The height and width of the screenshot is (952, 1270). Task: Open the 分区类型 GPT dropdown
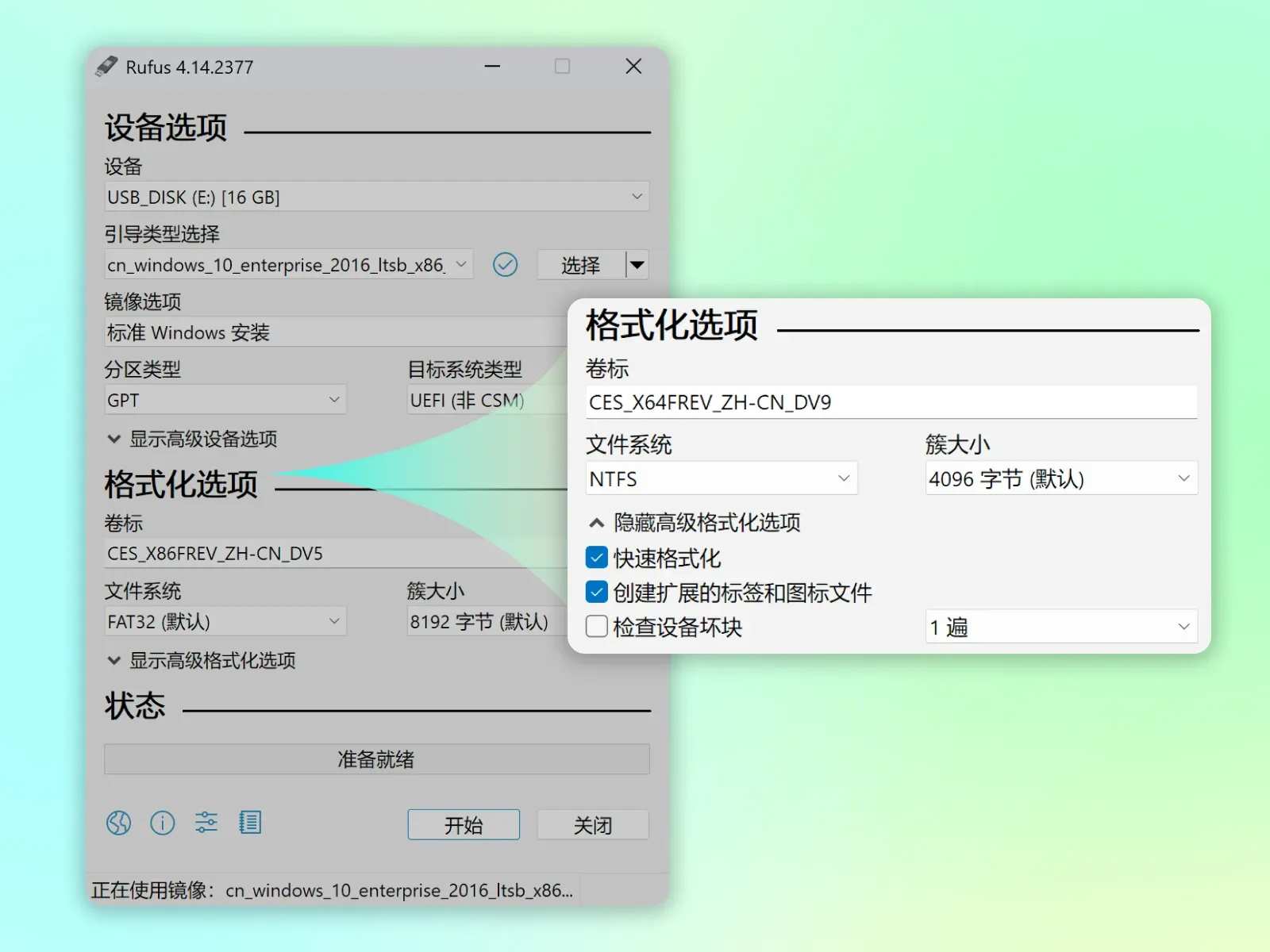[225, 400]
